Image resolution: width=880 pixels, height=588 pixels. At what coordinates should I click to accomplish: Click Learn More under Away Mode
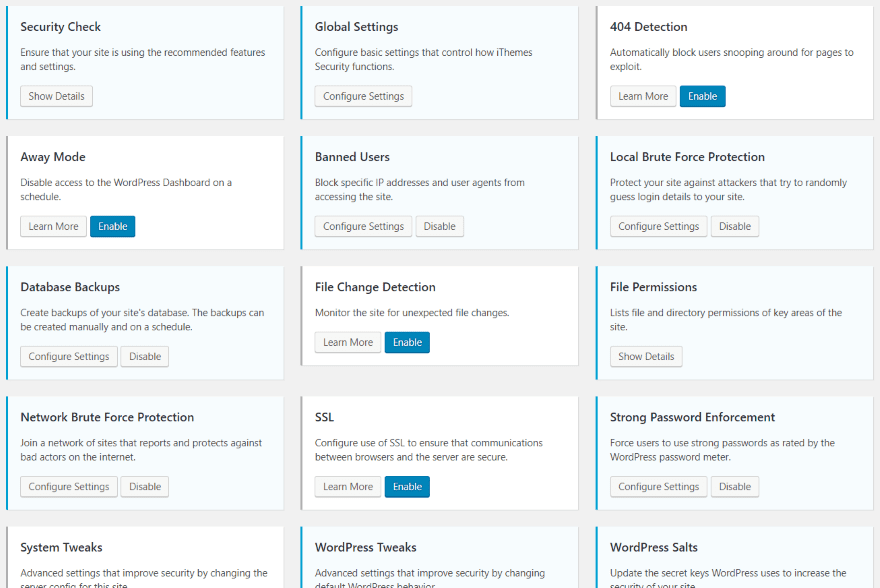pyautogui.click(x=53, y=226)
